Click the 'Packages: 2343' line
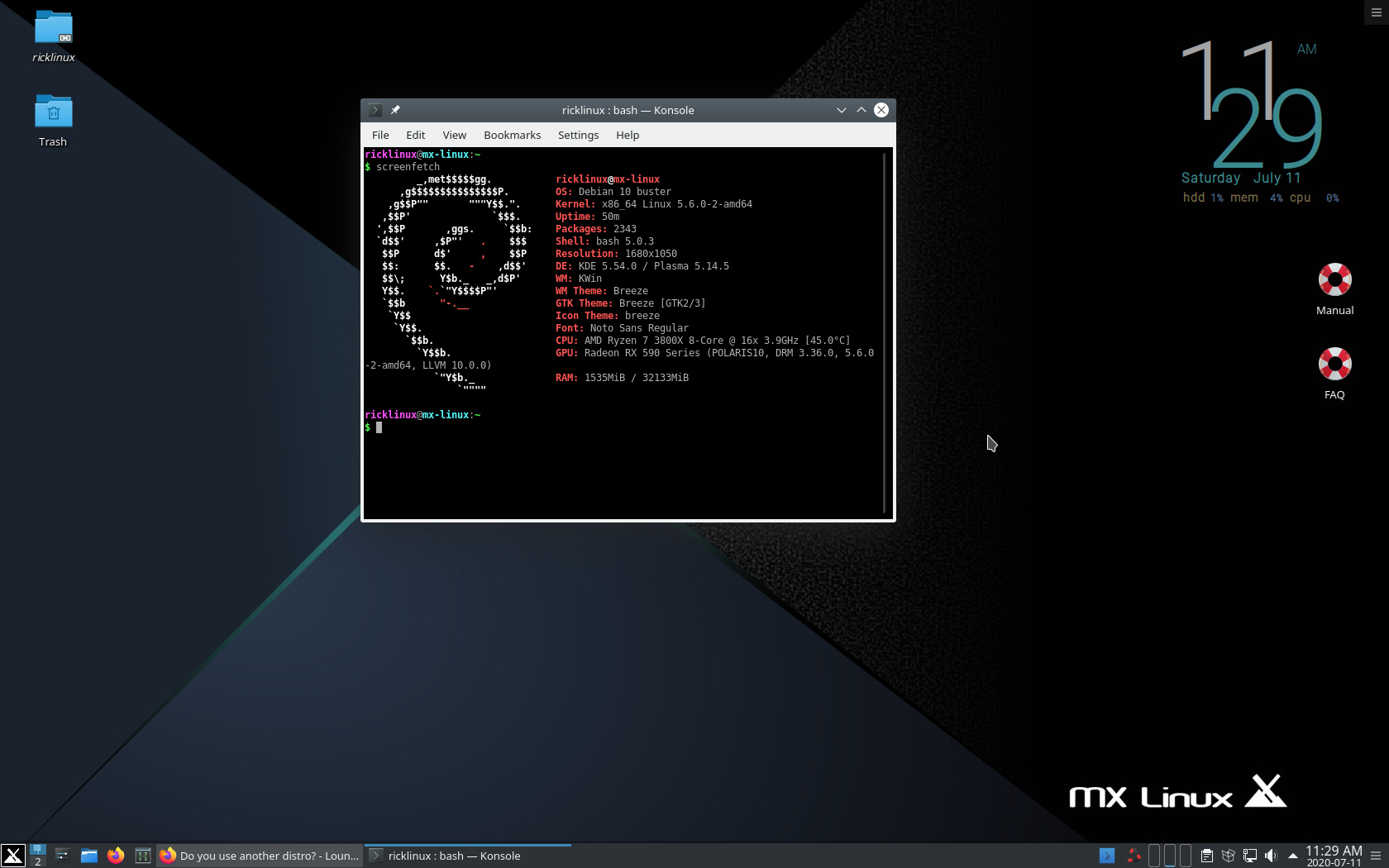 (x=596, y=229)
